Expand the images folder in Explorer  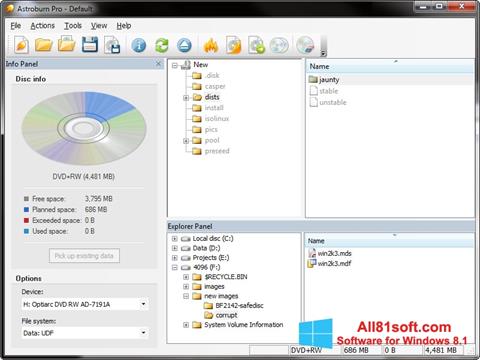point(186,287)
